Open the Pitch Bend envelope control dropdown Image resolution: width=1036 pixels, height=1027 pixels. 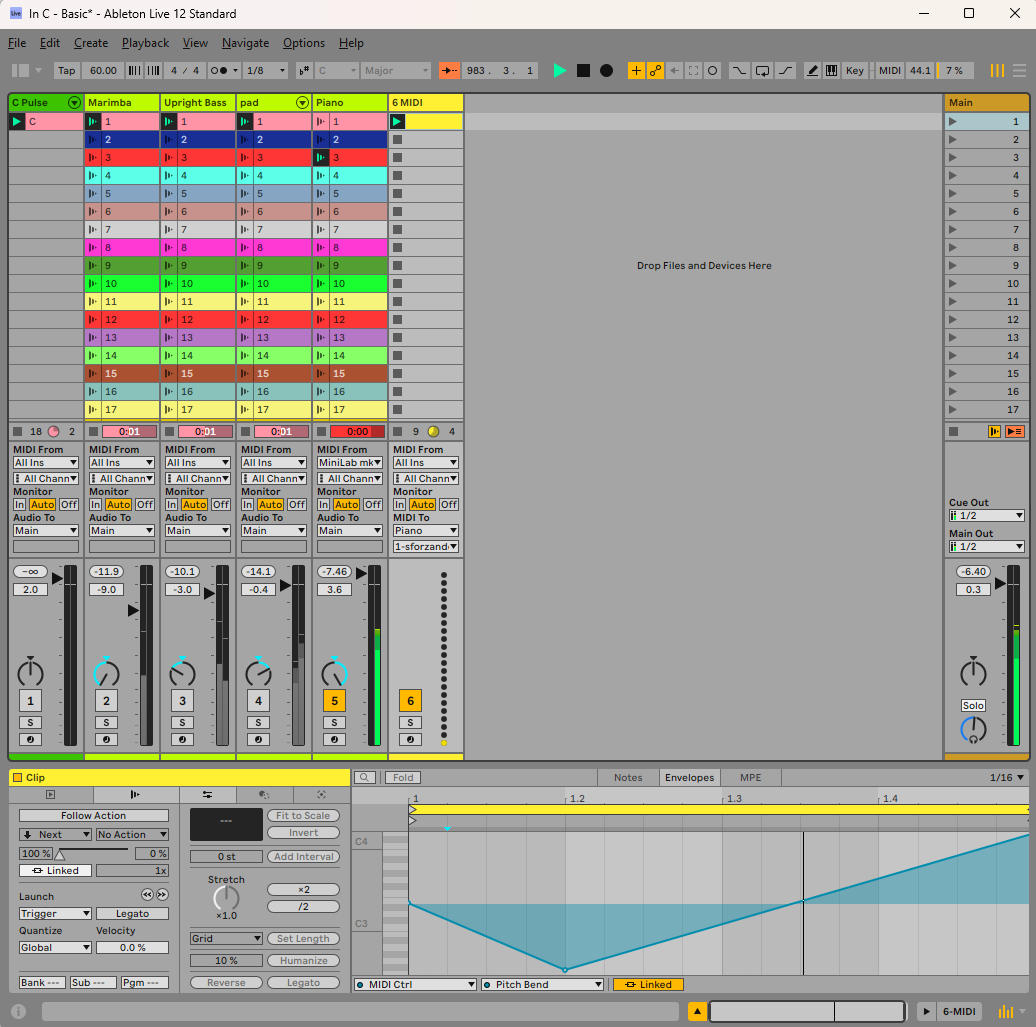[x=542, y=985]
